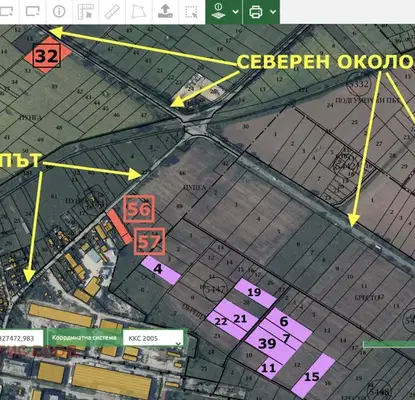Click the Координатна система label
The width and height of the screenshot is (415, 400).
[x=84, y=338]
